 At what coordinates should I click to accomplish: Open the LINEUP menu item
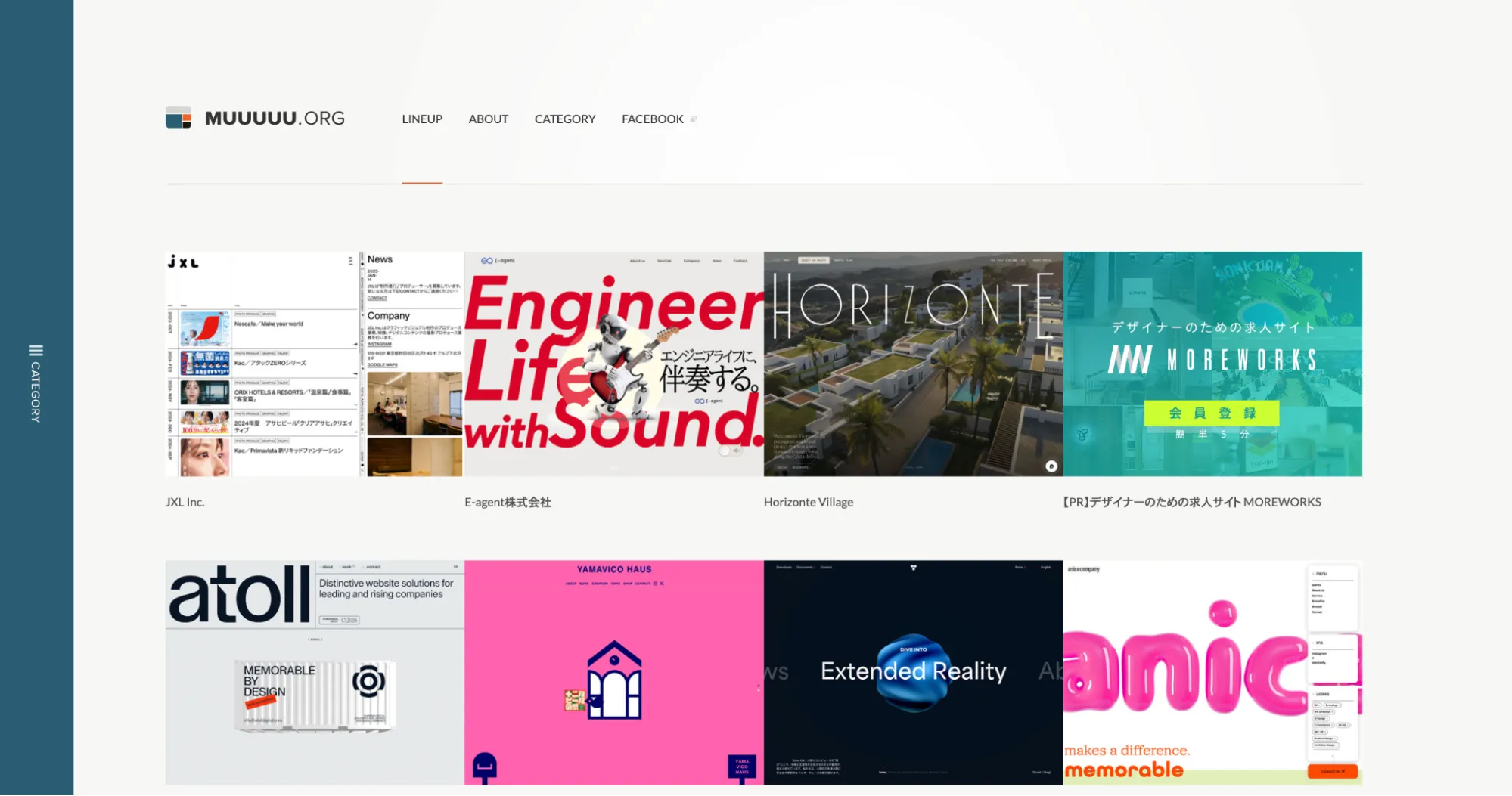coord(422,119)
